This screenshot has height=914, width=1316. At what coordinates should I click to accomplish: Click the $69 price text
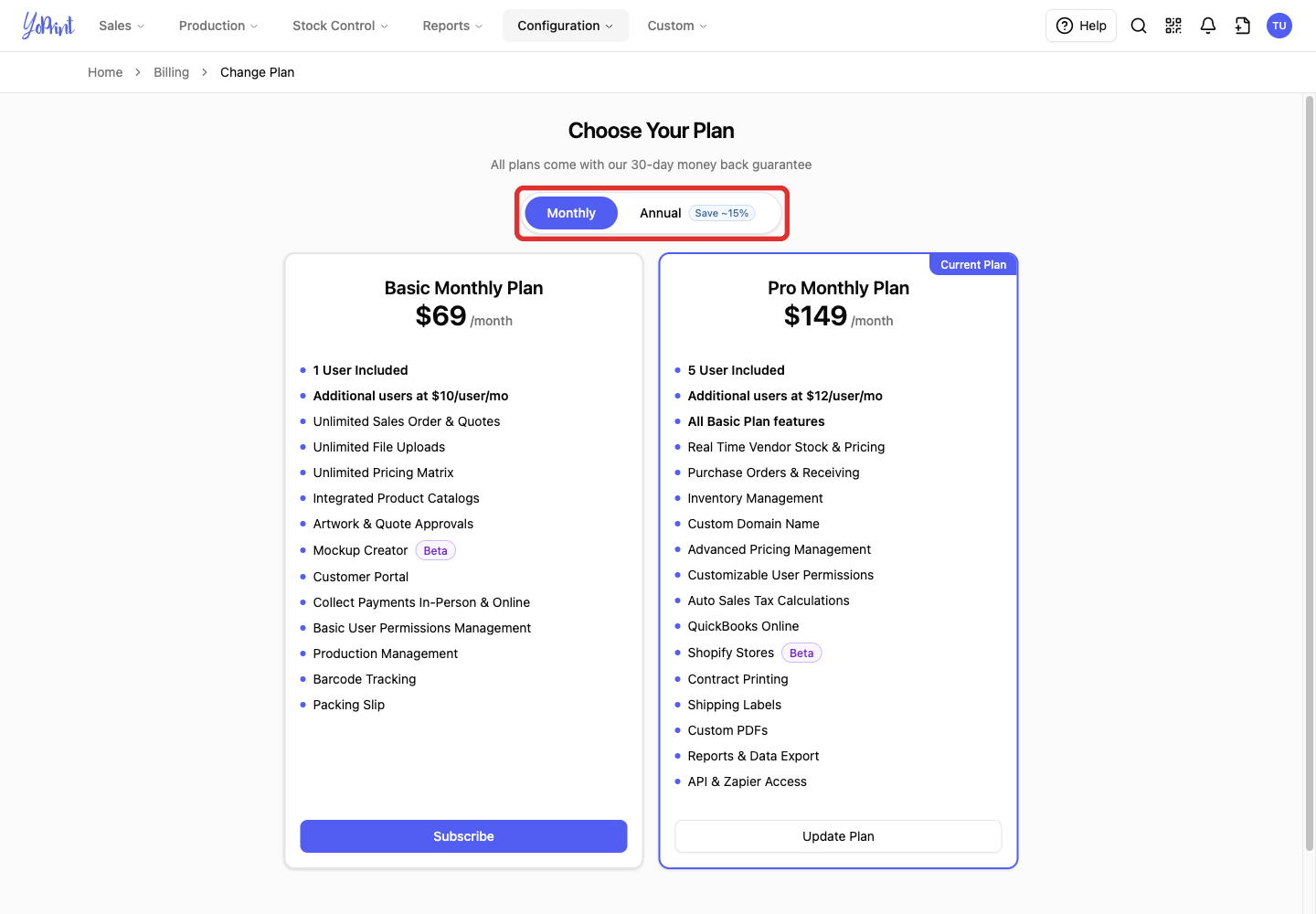(x=440, y=315)
